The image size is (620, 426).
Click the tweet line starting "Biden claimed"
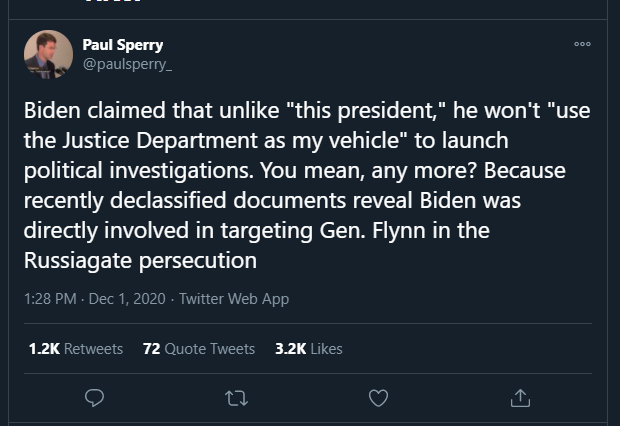click(x=307, y=110)
